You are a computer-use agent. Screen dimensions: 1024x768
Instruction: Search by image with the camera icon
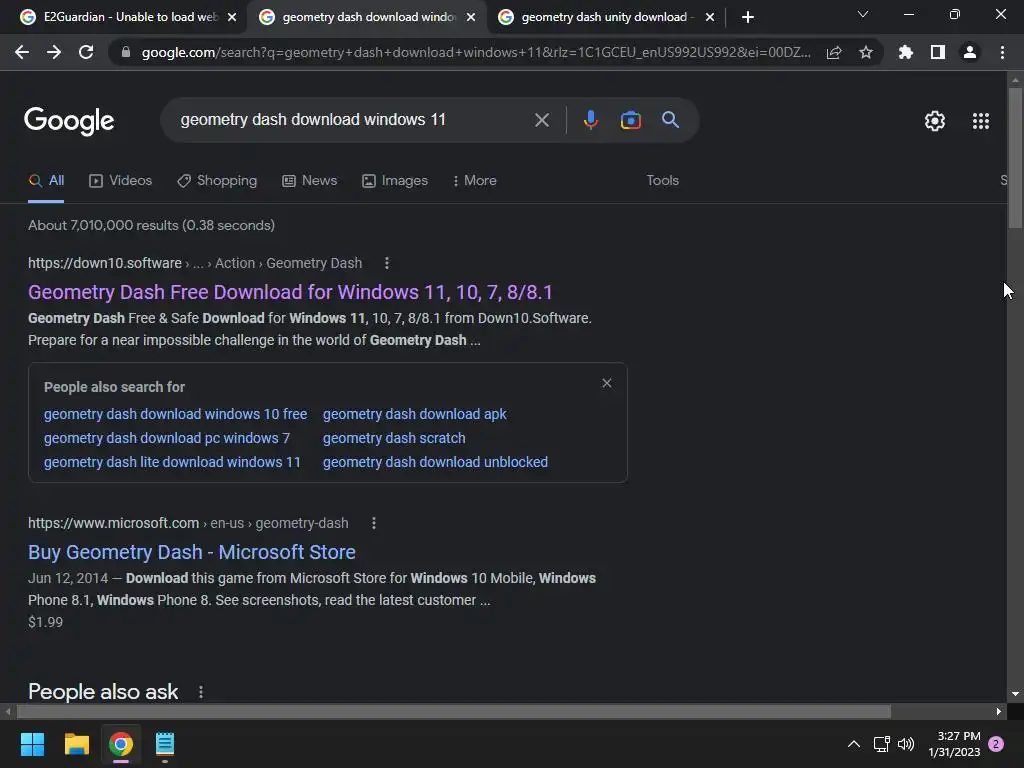click(x=630, y=120)
